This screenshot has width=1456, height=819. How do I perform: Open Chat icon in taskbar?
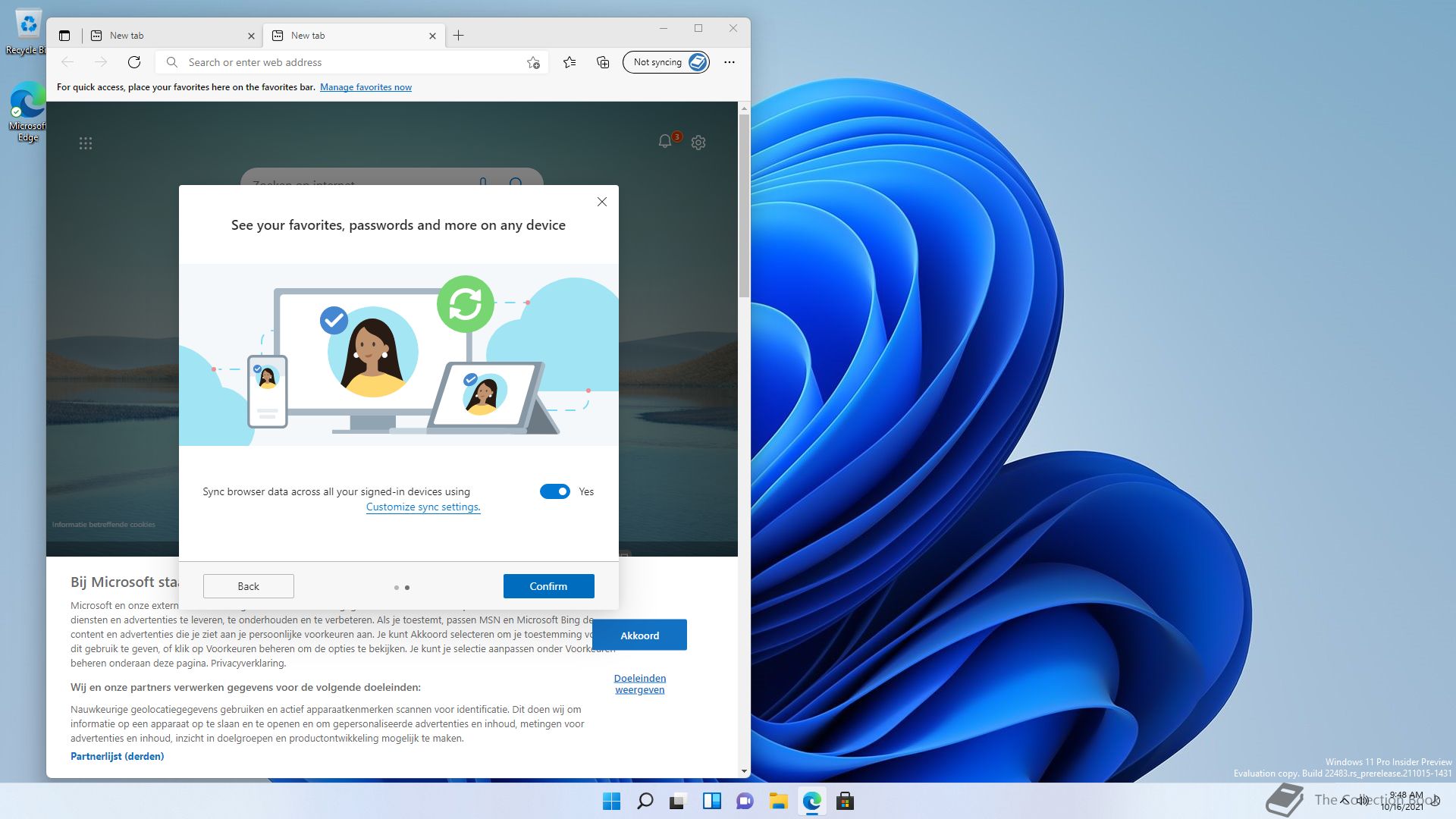click(x=745, y=801)
